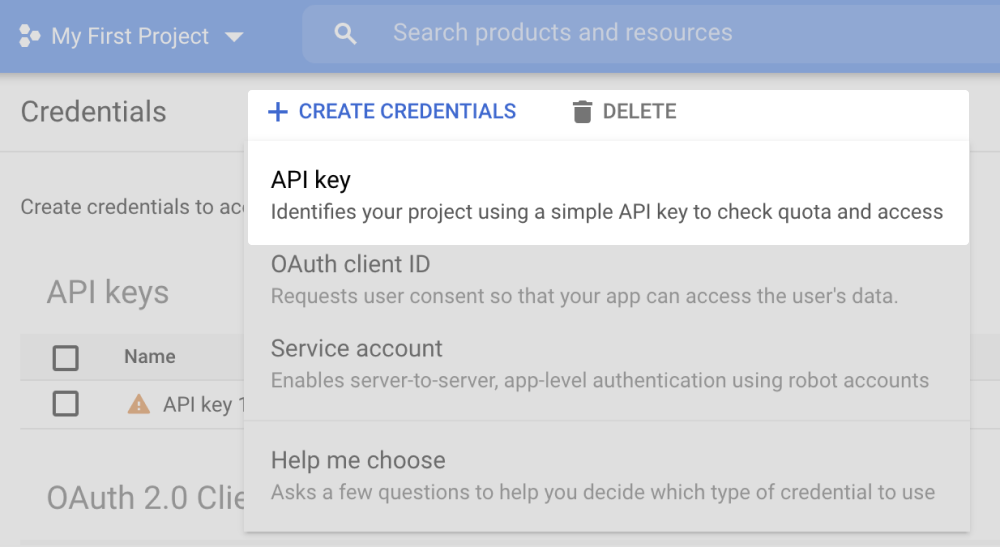This screenshot has width=1000, height=547.
Task: Open the API key 1 entry
Action: coord(198,405)
